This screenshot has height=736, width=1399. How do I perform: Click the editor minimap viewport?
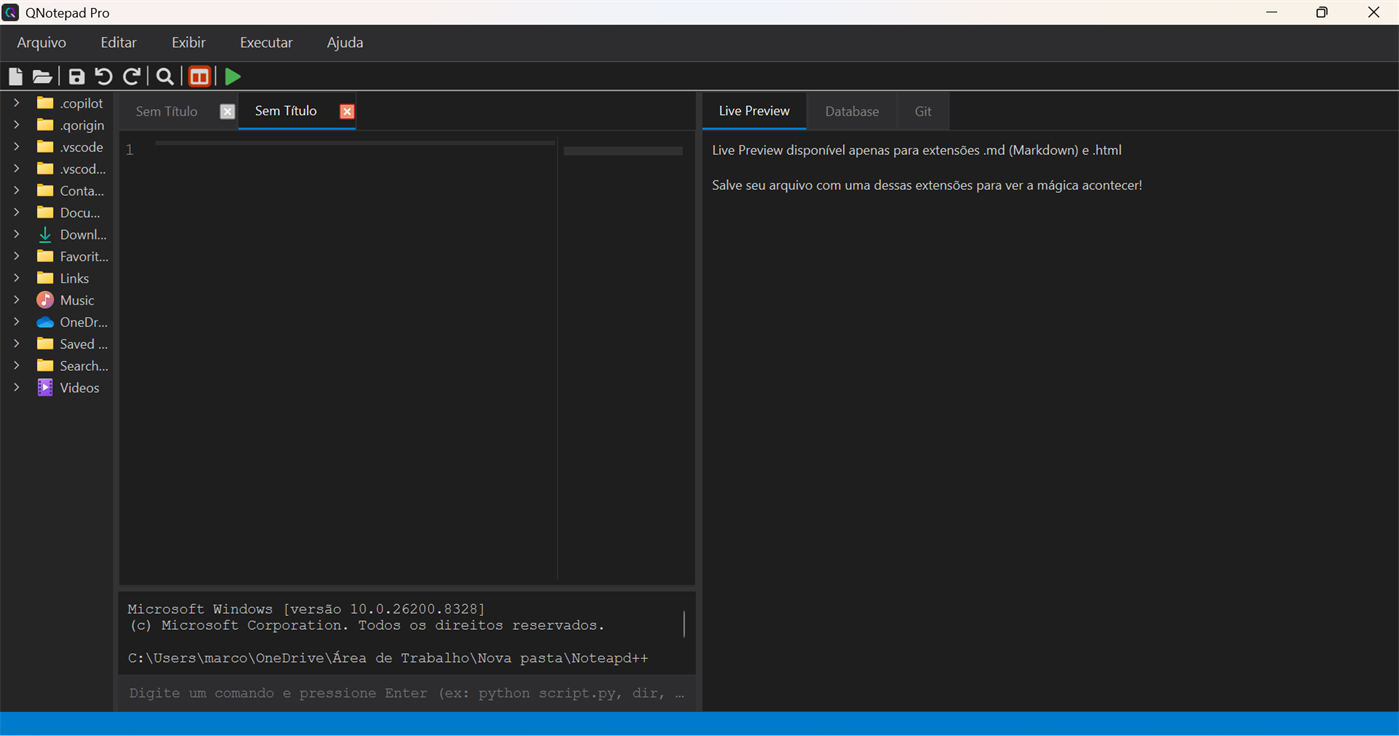623,151
